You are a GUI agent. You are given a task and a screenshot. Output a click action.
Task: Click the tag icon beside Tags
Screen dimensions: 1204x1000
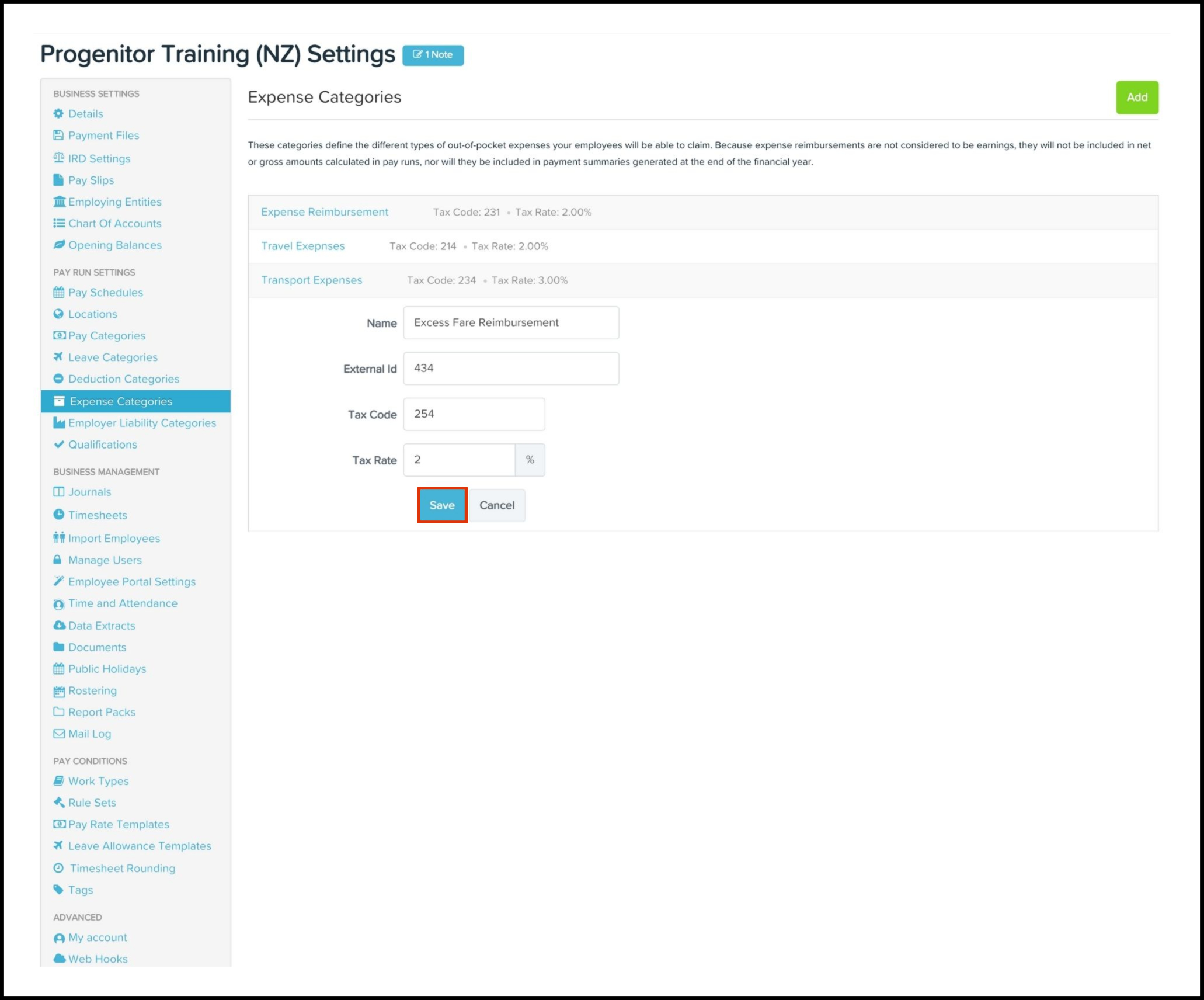coord(58,890)
